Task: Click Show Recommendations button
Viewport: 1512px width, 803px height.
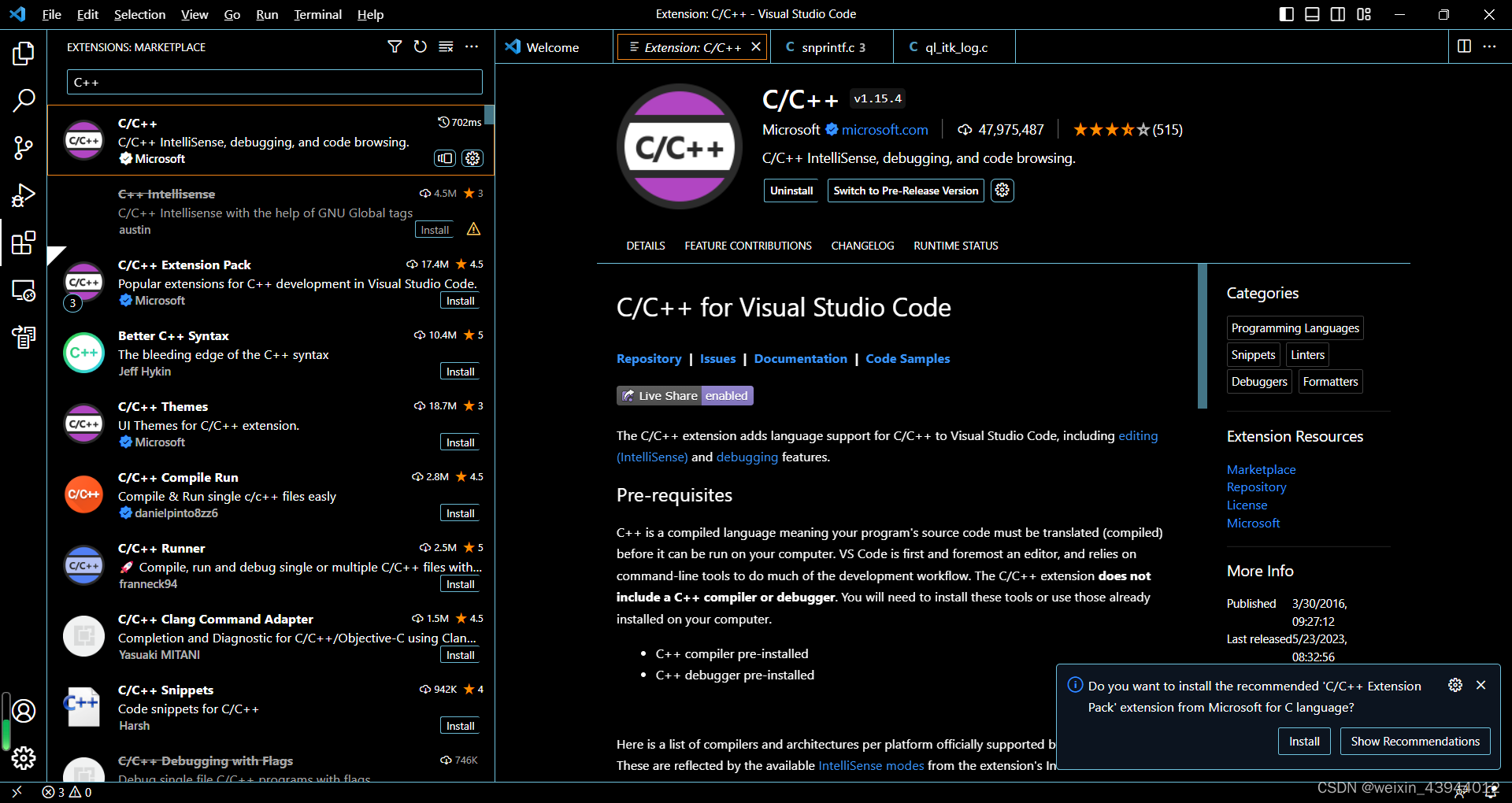Action: click(1415, 741)
